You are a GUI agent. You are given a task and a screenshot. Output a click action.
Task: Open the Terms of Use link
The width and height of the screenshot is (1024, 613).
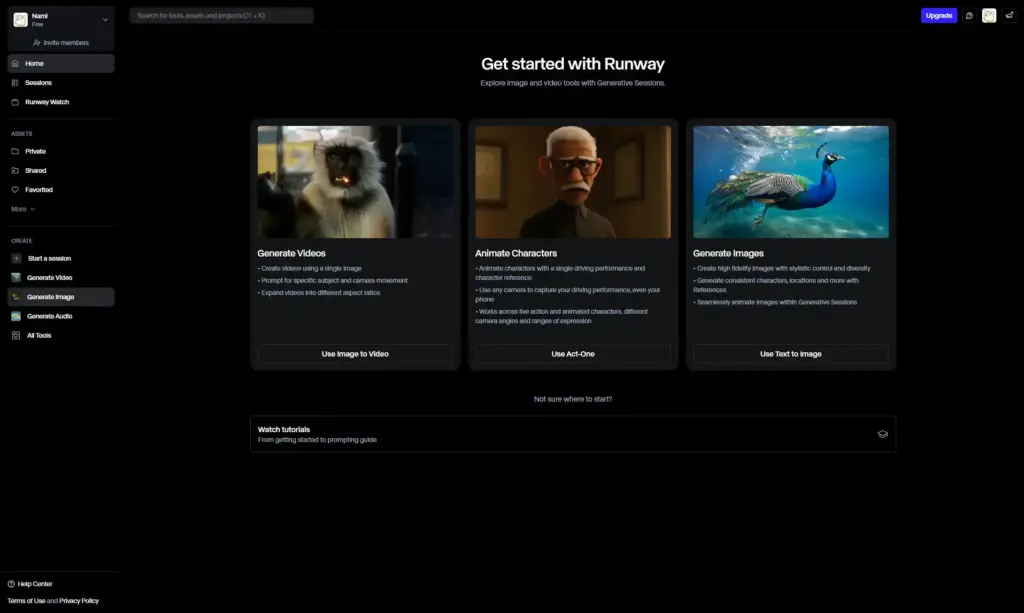pyautogui.click(x=26, y=601)
